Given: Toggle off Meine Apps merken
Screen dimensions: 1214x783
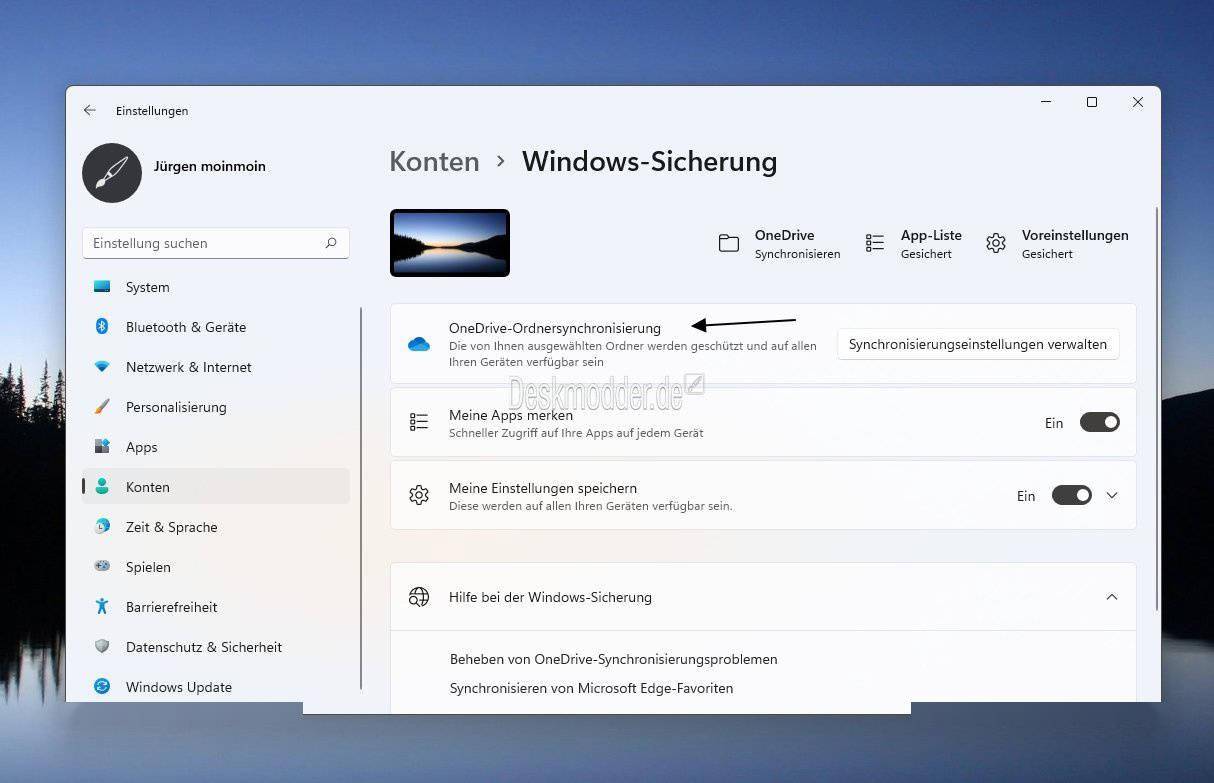Looking at the screenshot, I should 1099,422.
